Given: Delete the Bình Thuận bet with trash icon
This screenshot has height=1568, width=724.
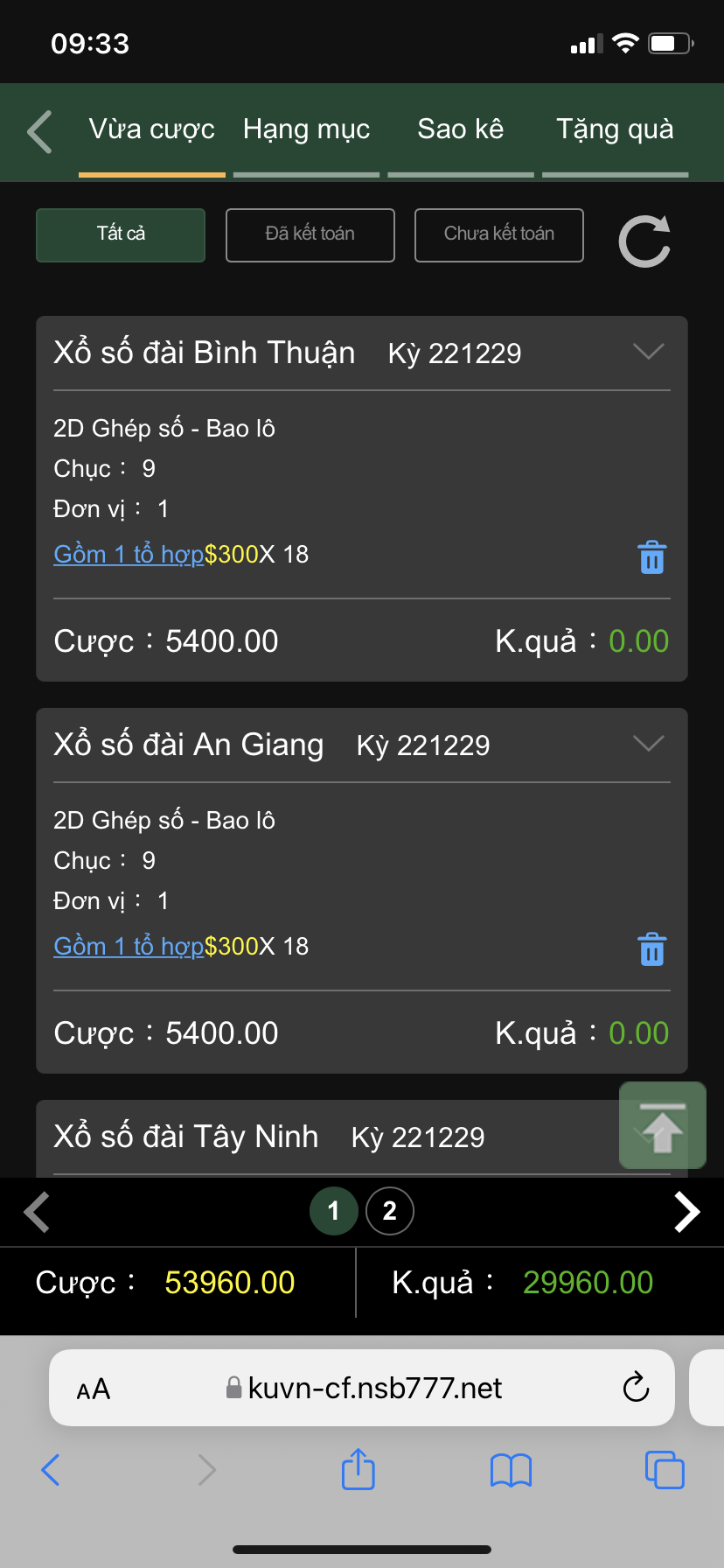Looking at the screenshot, I should 651,557.
